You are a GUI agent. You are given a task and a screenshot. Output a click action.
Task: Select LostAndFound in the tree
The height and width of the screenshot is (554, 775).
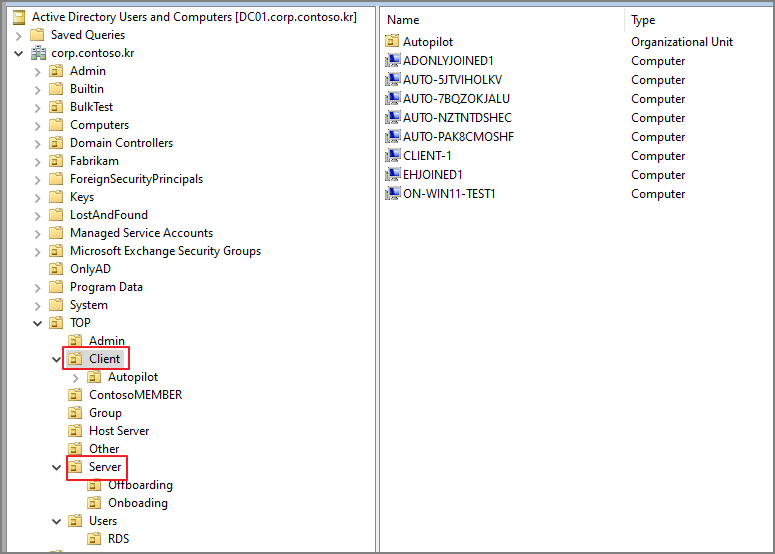pos(109,215)
